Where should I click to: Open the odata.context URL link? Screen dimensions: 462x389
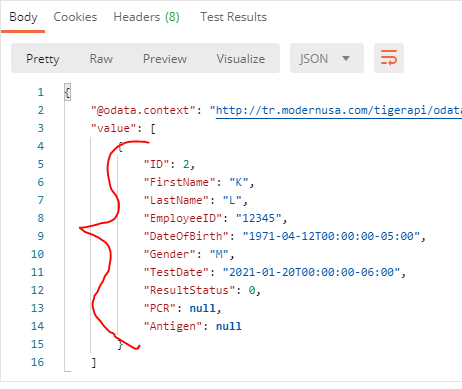tap(339, 110)
